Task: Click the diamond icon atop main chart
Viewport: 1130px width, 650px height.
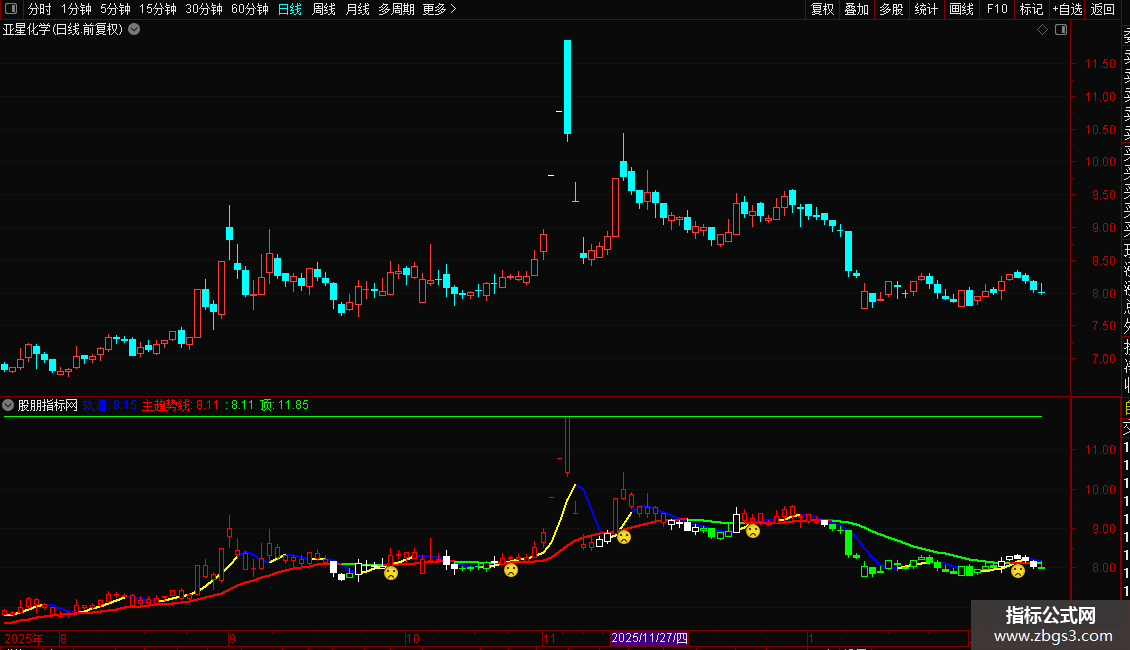Action: pyautogui.click(x=1042, y=30)
